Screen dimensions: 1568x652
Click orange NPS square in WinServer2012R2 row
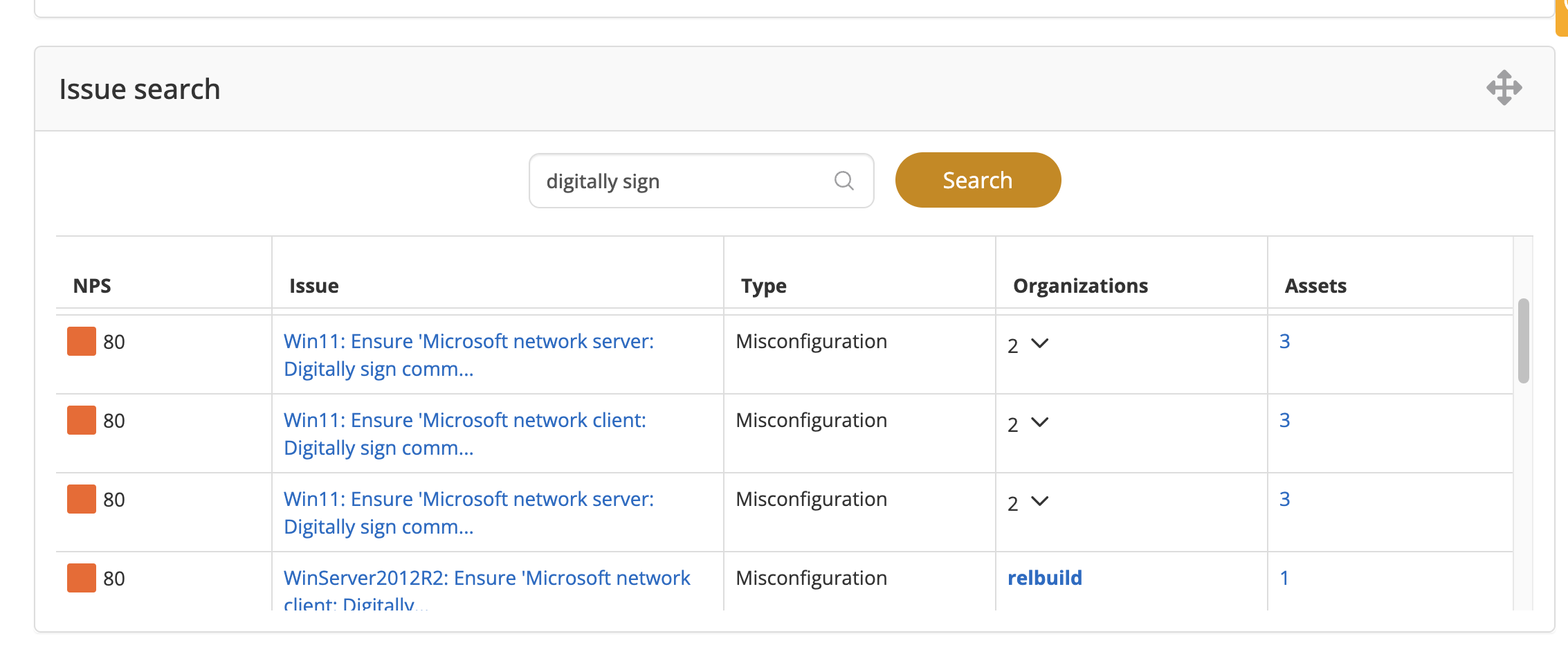point(81,578)
